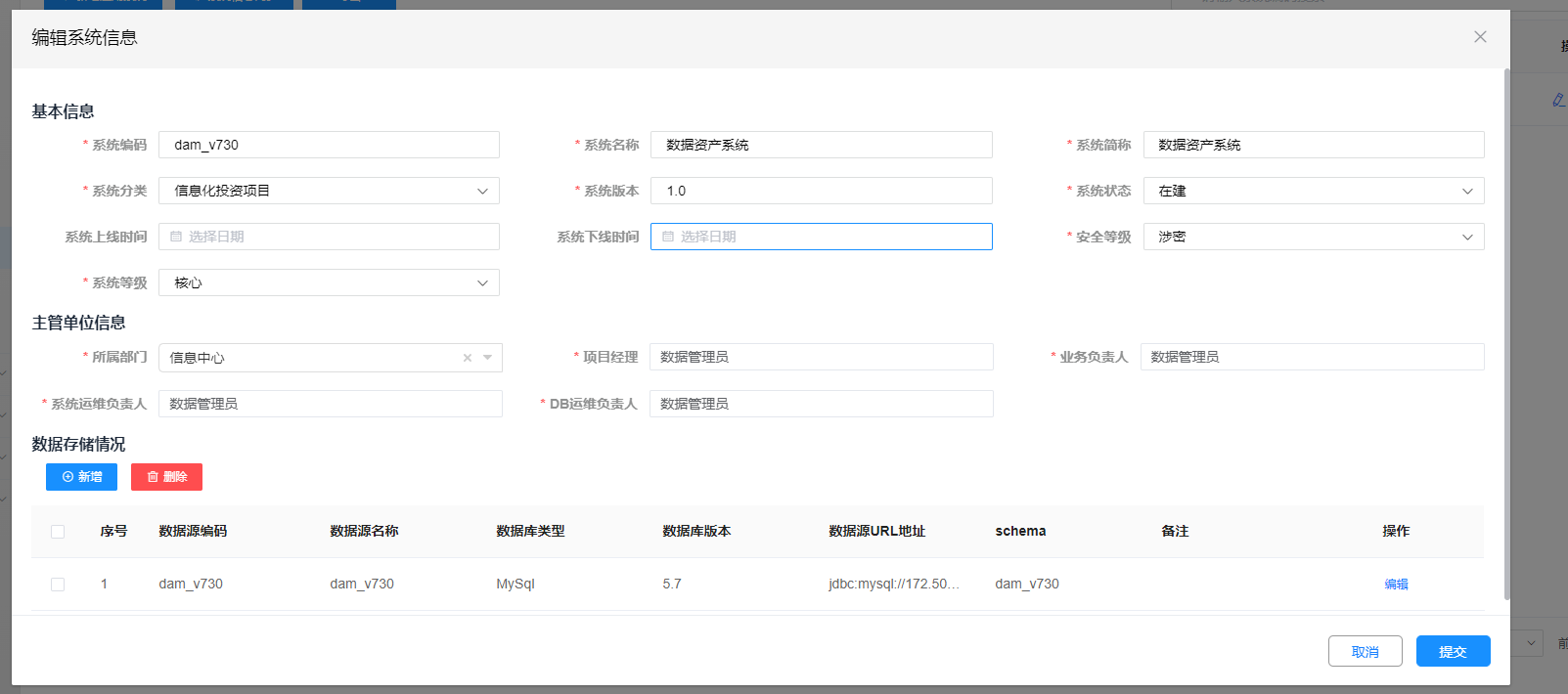Check the row 1 dam_v730 checkbox
1568x694 pixels.
tap(58, 585)
